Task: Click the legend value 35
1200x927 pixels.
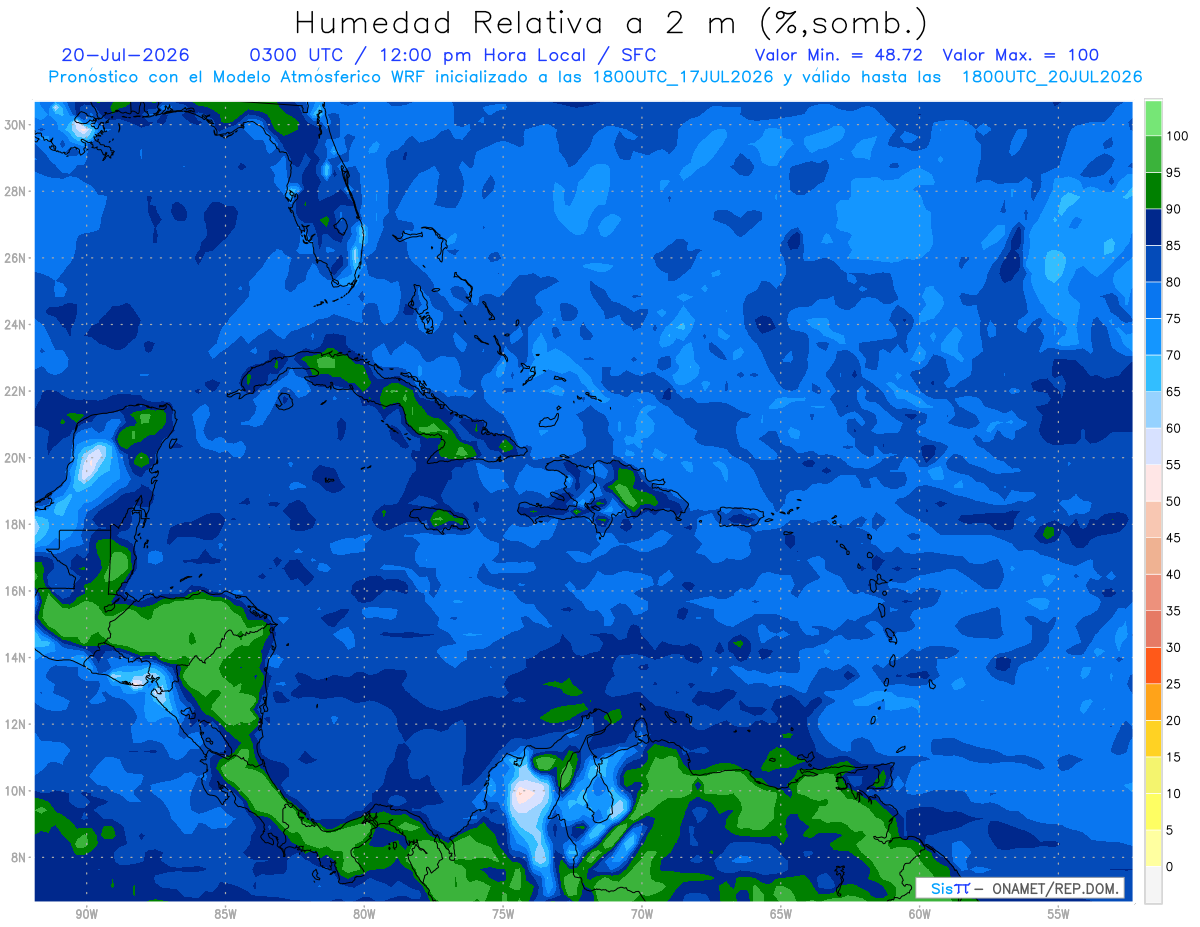Action: click(1173, 611)
